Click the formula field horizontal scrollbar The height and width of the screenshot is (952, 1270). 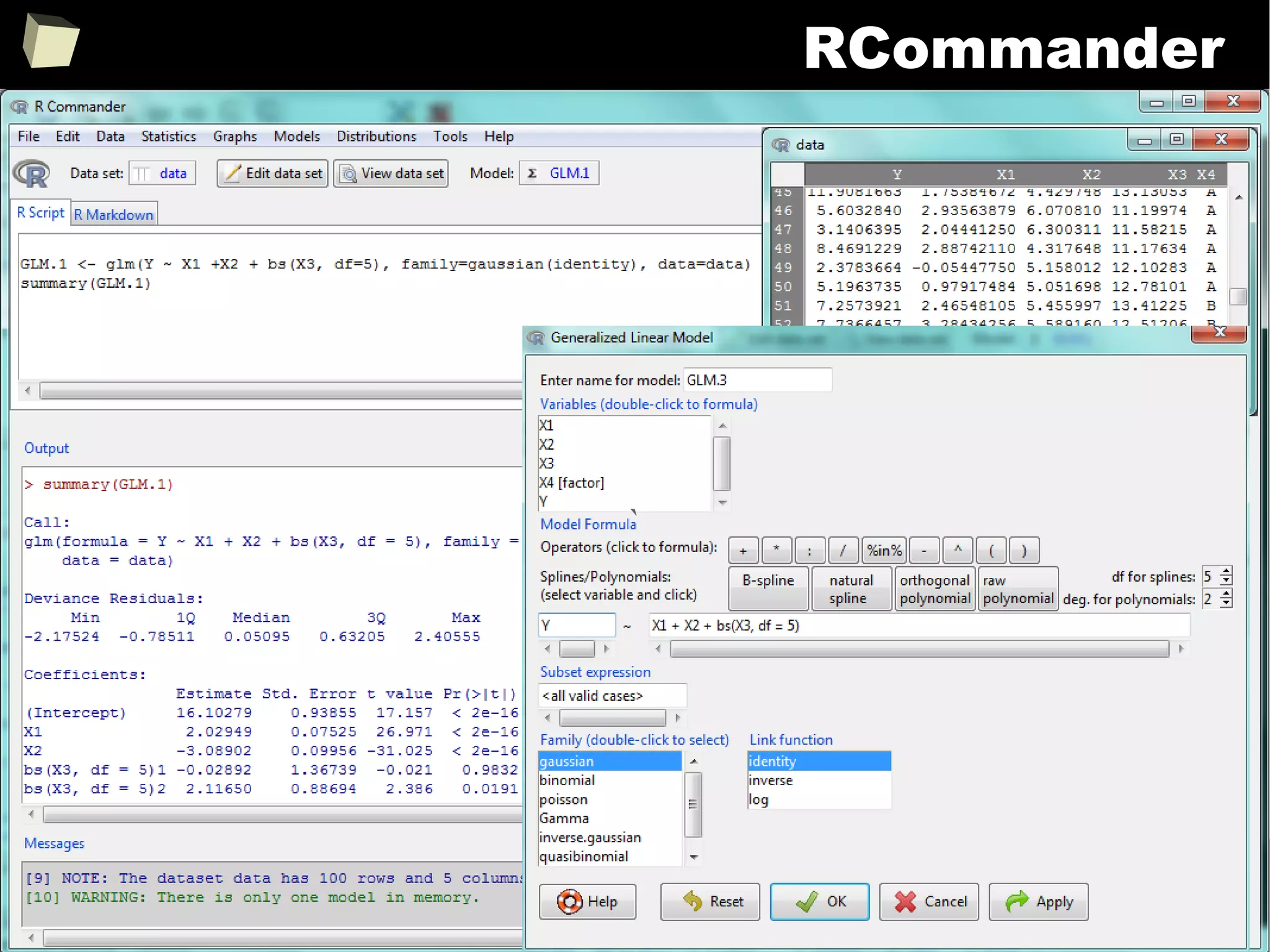pyautogui.click(x=919, y=649)
